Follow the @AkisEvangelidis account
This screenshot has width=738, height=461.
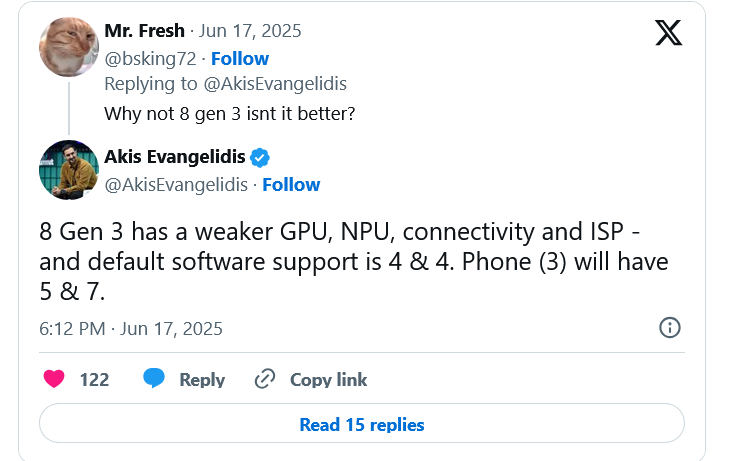tap(291, 185)
